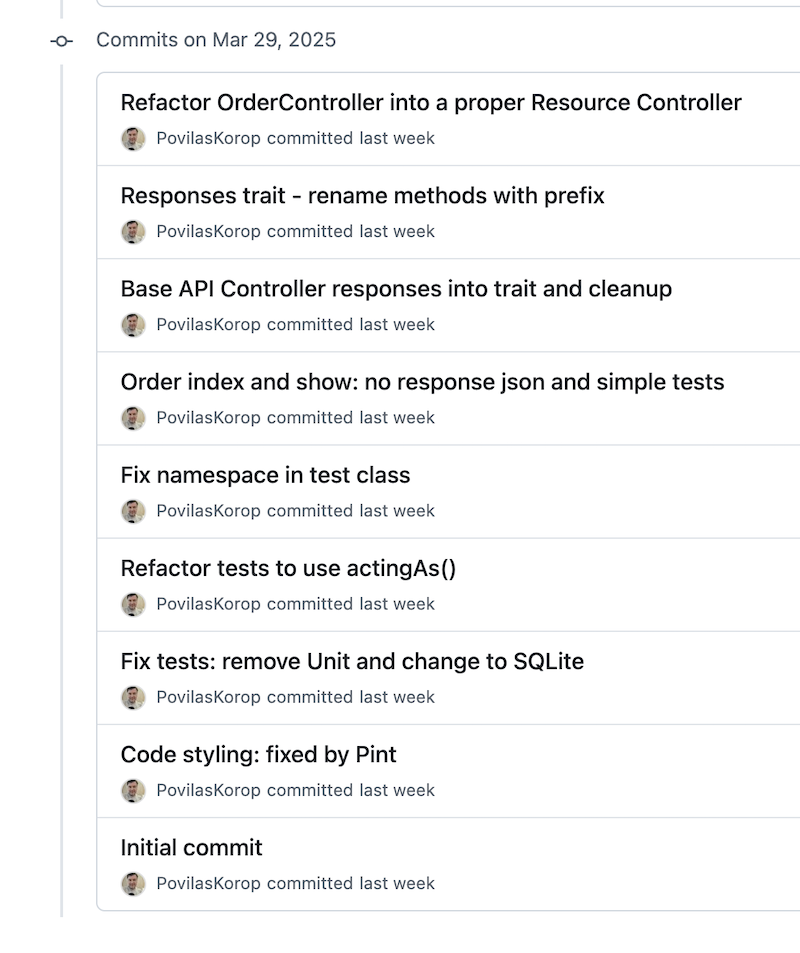The height and width of the screenshot is (953, 800).
Task: Open 'Responses trait - rename methods with prefix' commit
Action: [x=362, y=196]
